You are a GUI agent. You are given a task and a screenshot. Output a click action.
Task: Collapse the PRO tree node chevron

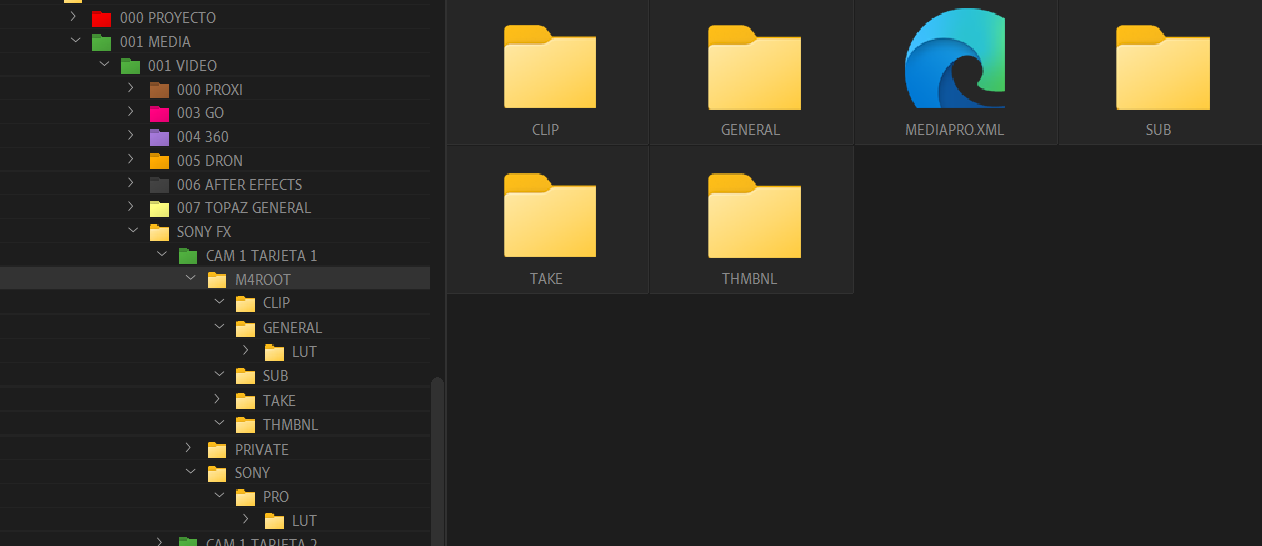pos(218,496)
